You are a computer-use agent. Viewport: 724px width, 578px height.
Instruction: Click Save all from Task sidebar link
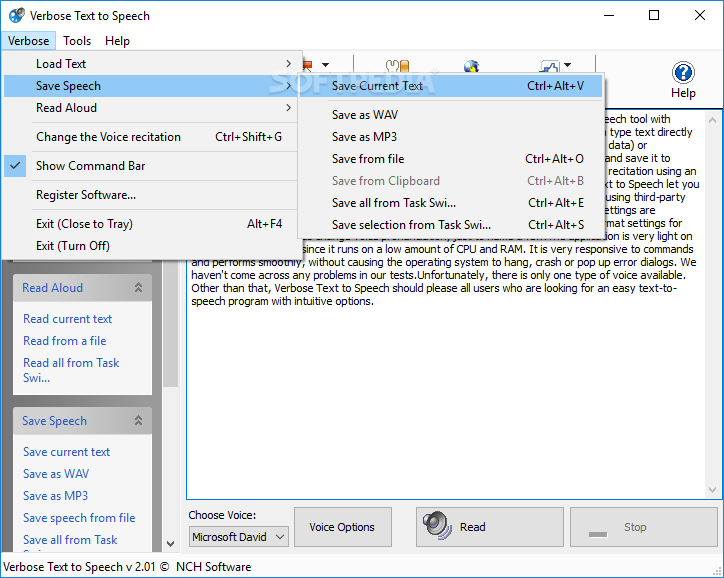70,540
